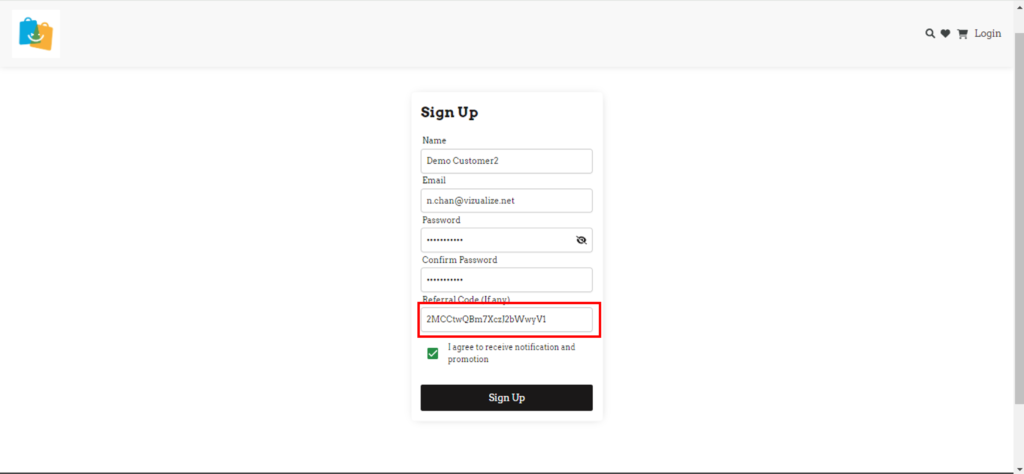Open the shopping cart icon
Screen dimensions: 1024x474
(x=962, y=34)
